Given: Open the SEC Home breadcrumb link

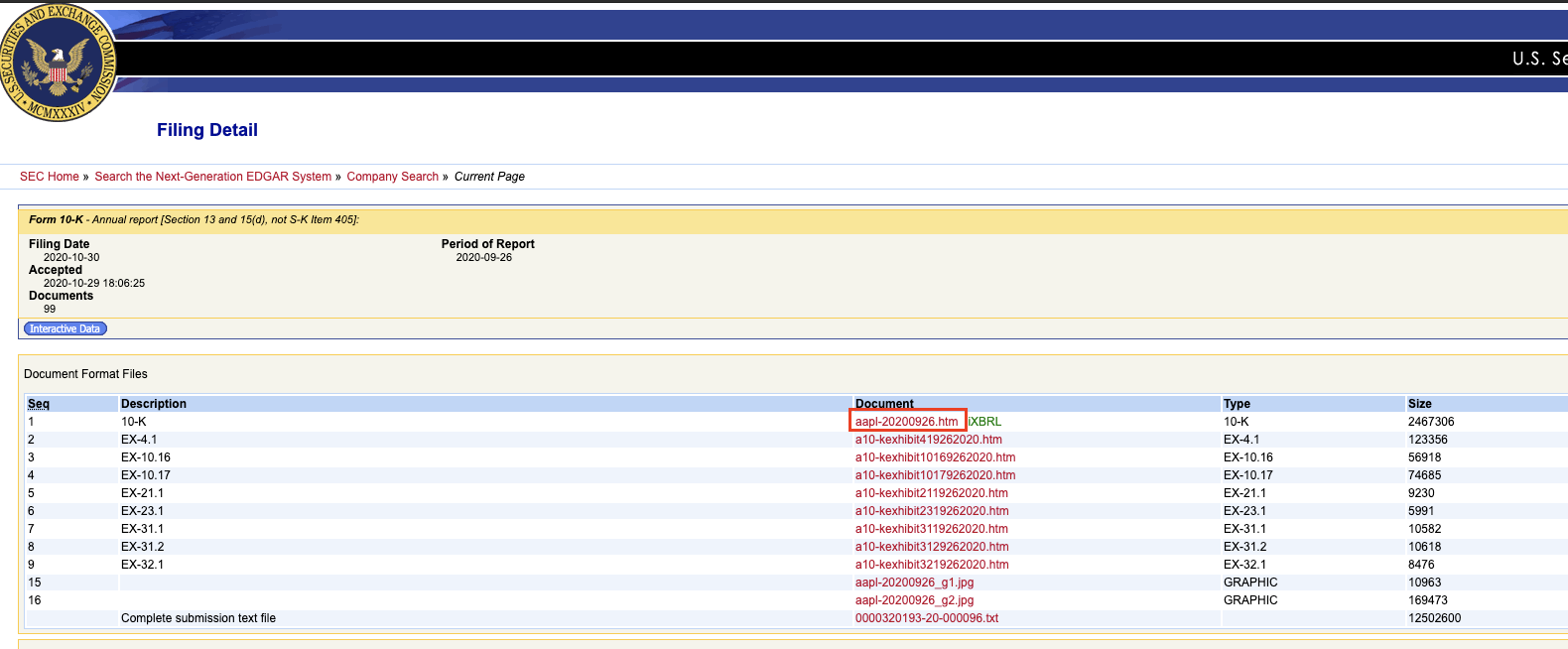Looking at the screenshot, I should coord(50,177).
